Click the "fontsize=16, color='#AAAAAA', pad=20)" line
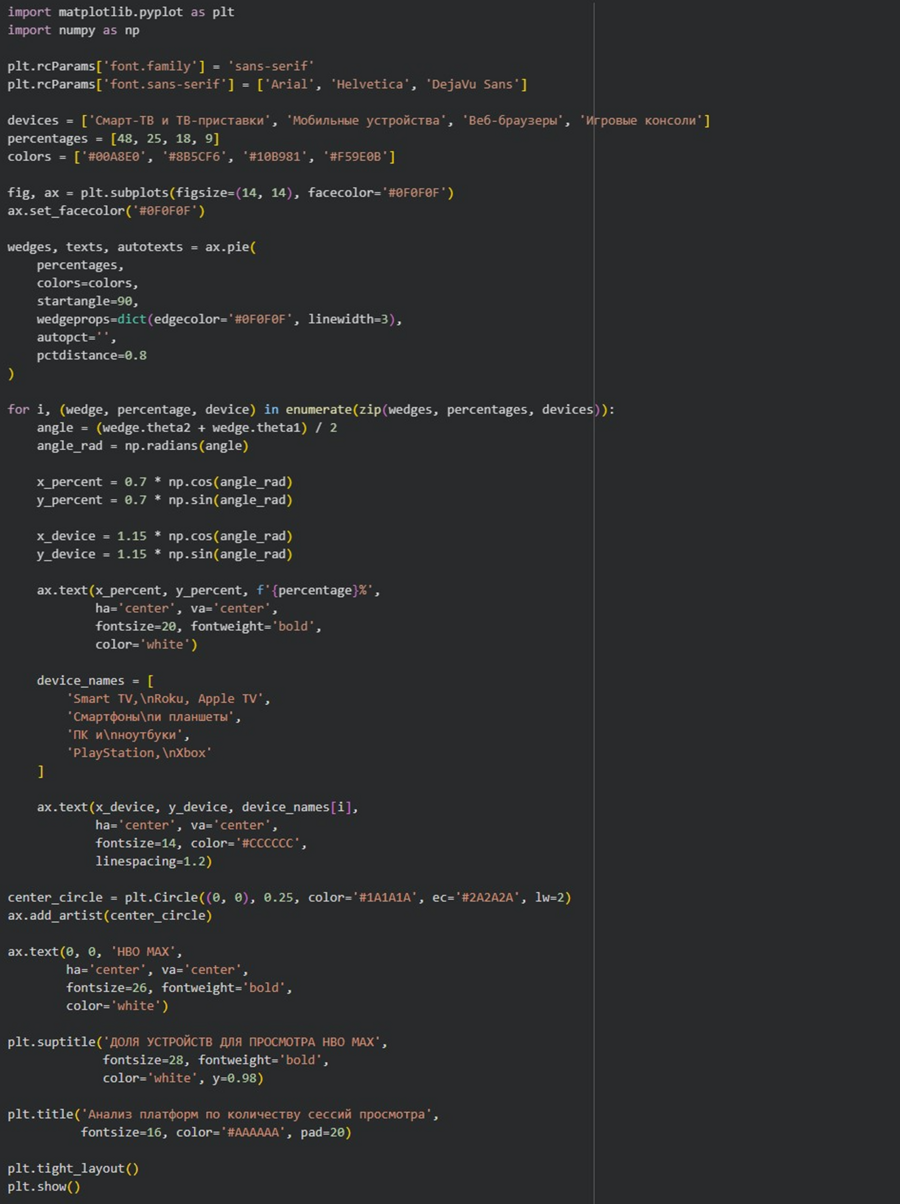Viewport: 900px width, 1204px height. 216,1132
